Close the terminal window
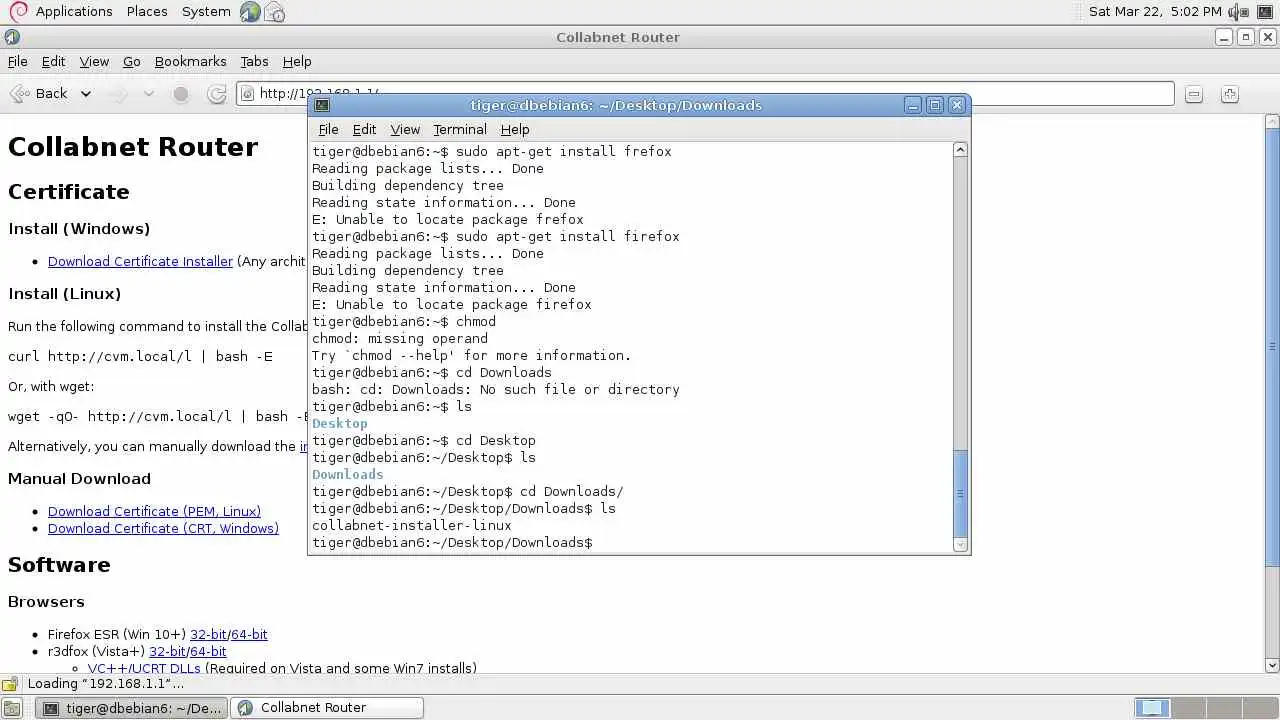The width and height of the screenshot is (1280, 720). point(957,105)
